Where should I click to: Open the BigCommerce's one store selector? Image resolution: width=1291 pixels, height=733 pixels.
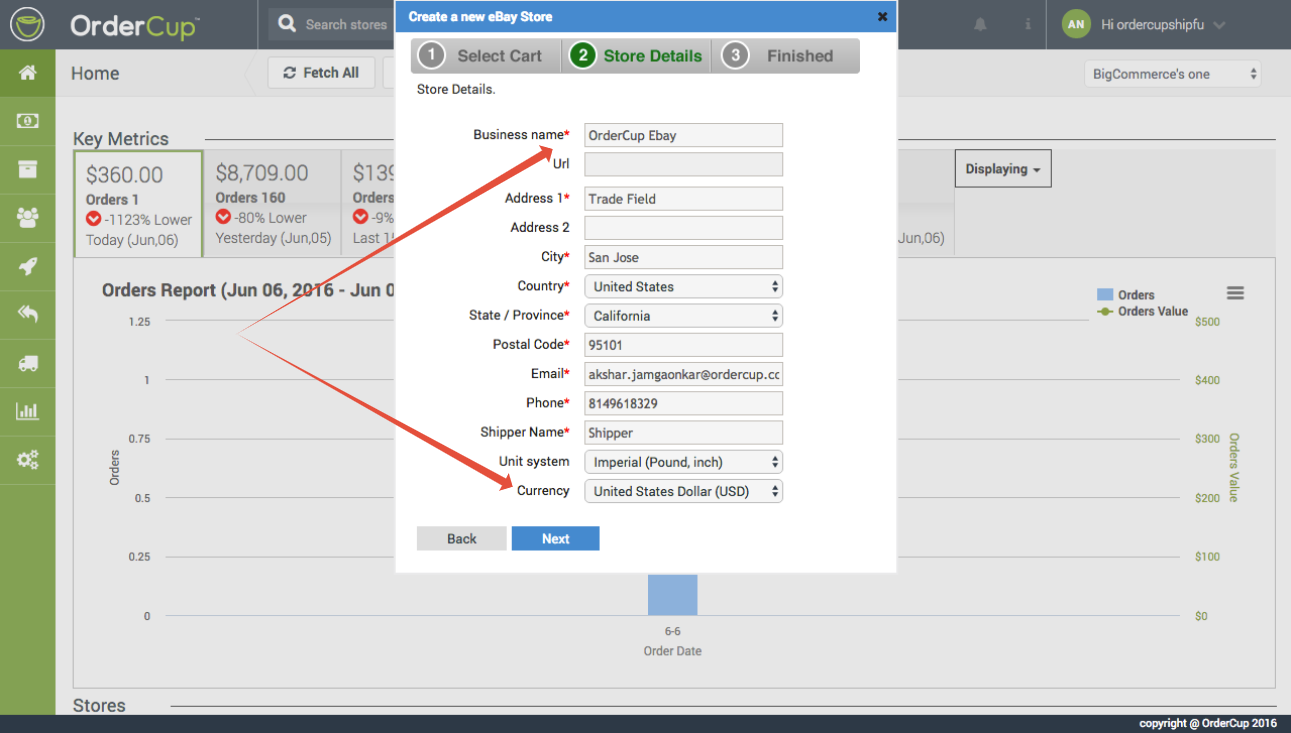1173,74
